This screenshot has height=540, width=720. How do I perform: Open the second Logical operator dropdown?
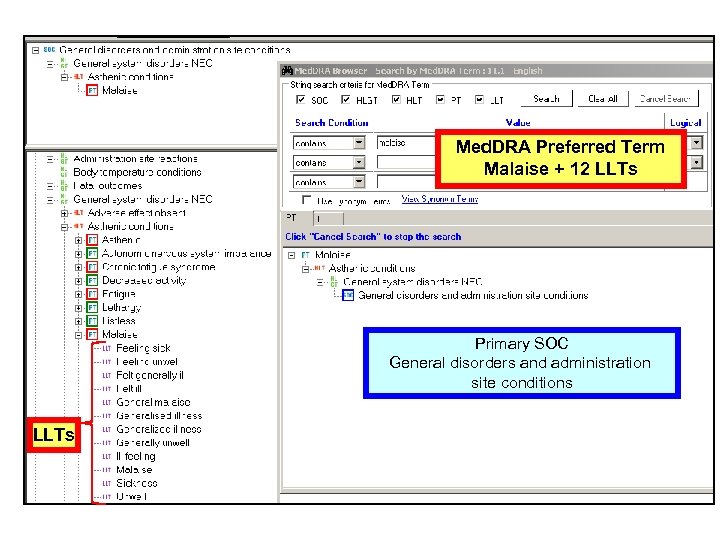tap(697, 162)
